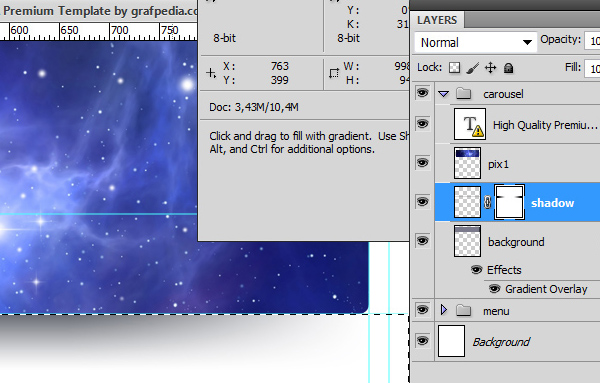
Task: Select the High Quality Premiu... layer name
Action: 545,125
